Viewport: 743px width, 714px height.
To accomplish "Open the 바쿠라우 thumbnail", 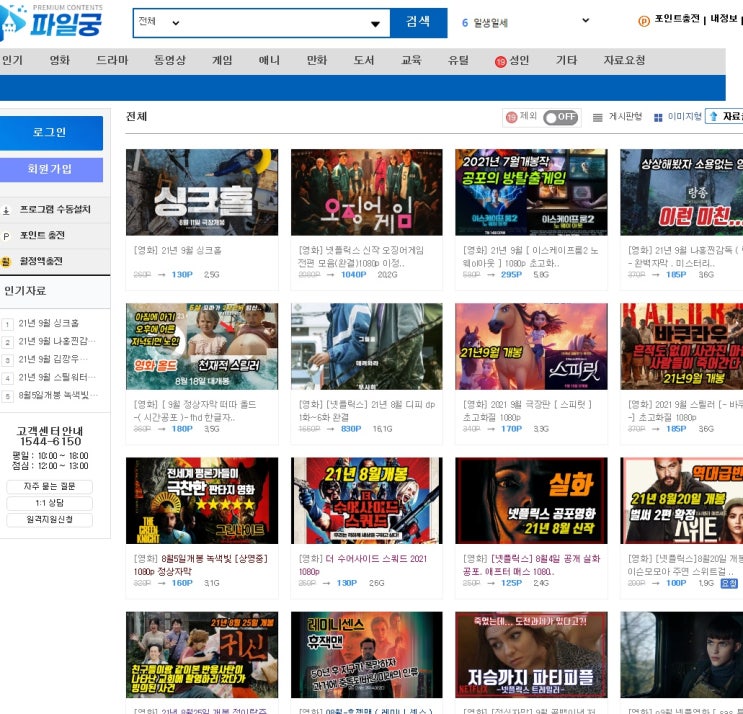I will tap(681, 347).
